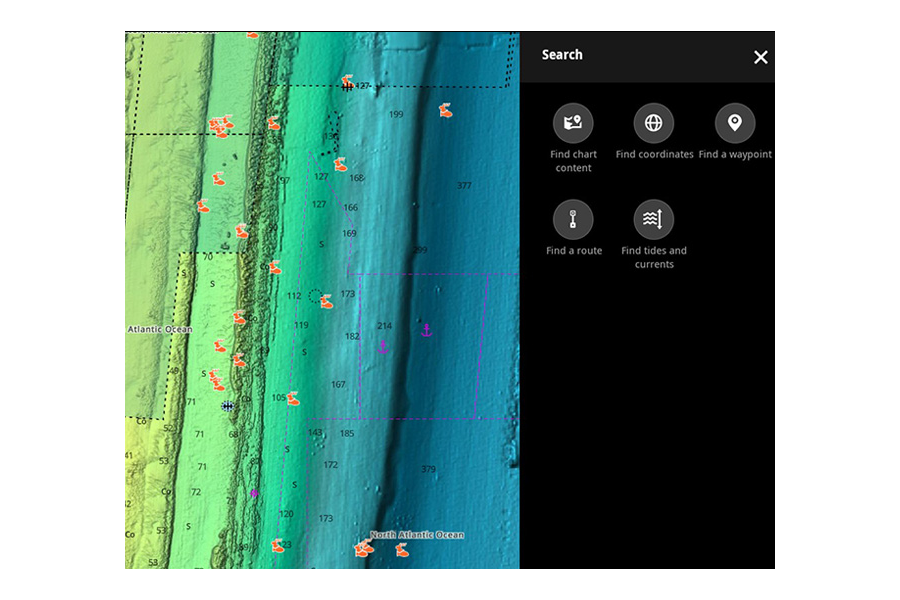This screenshot has width=900, height=600.
Task: Open the Find a route option
Action: (573, 220)
